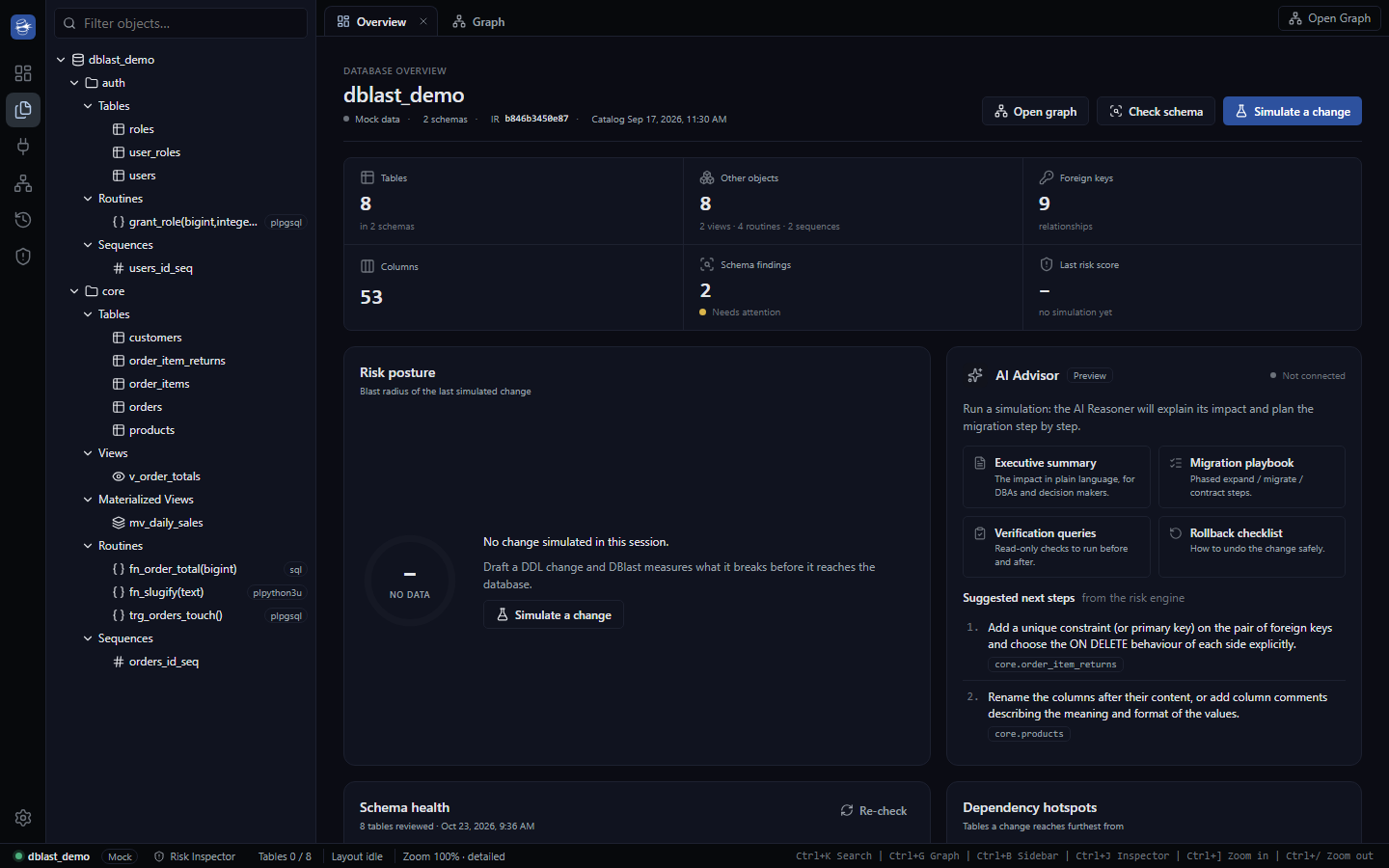Close the Overview tab
This screenshot has height=868, width=1389.
pos(422,21)
